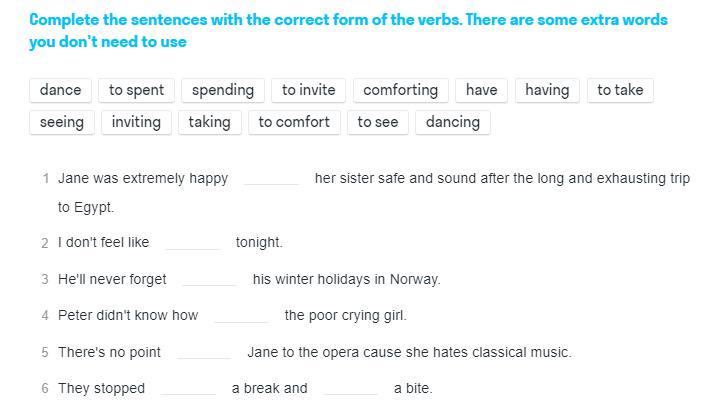Click the 'to take' word chip
722x406 pixels.
pos(620,90)
